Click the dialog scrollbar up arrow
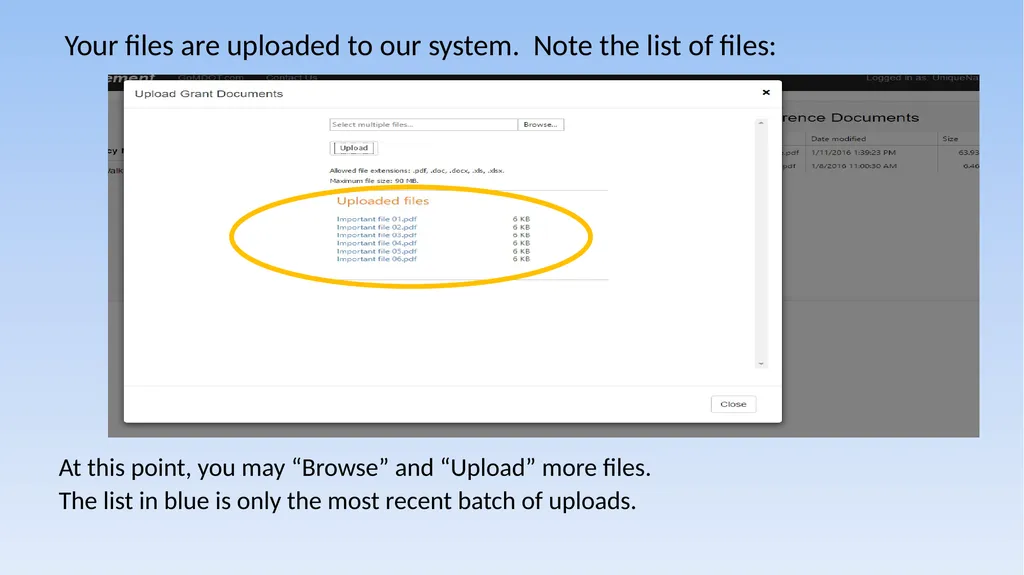This screenshot has height=575, width=1024. (x=761, y=123)
